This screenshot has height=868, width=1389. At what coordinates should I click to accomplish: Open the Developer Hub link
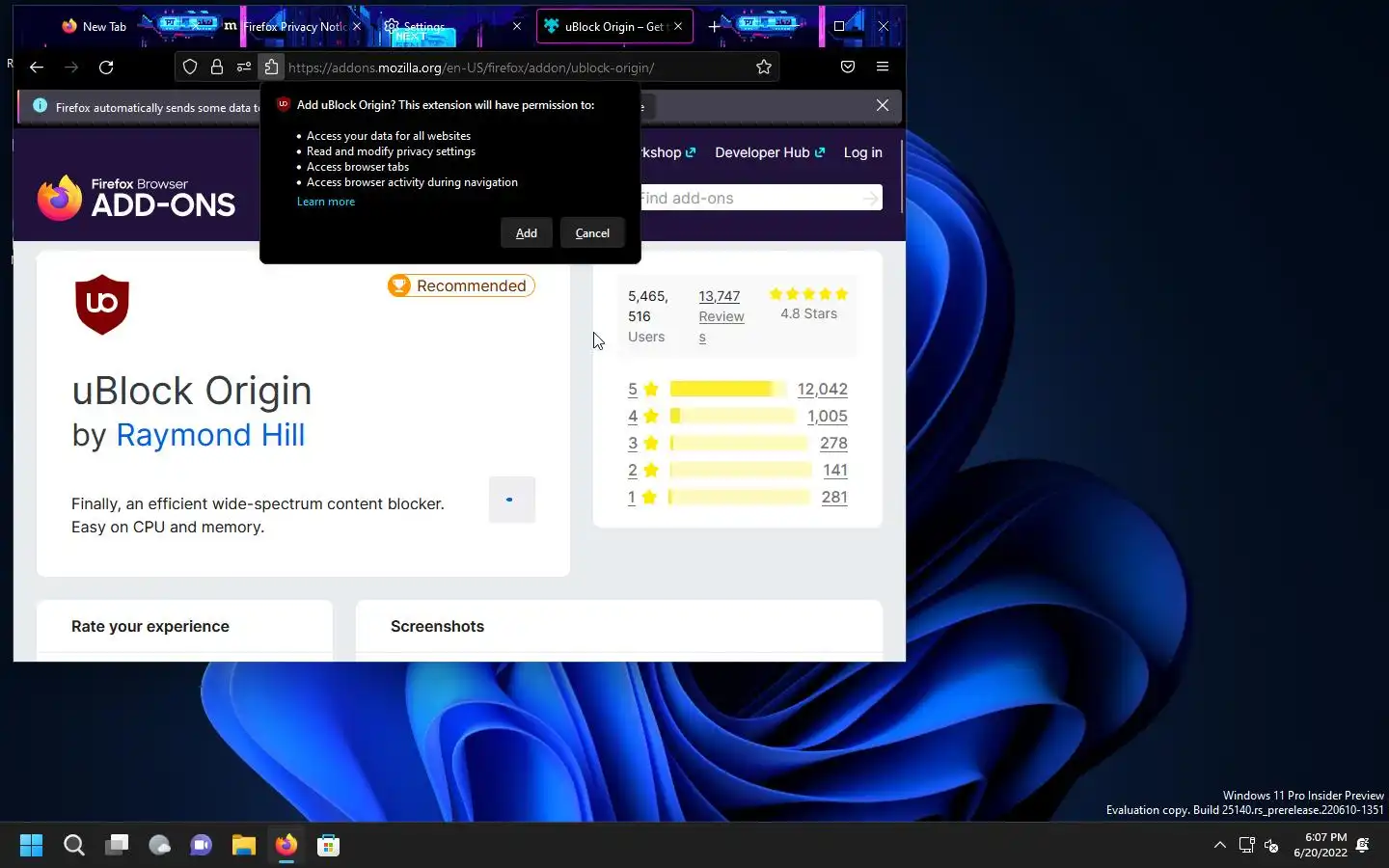(770, 152)
